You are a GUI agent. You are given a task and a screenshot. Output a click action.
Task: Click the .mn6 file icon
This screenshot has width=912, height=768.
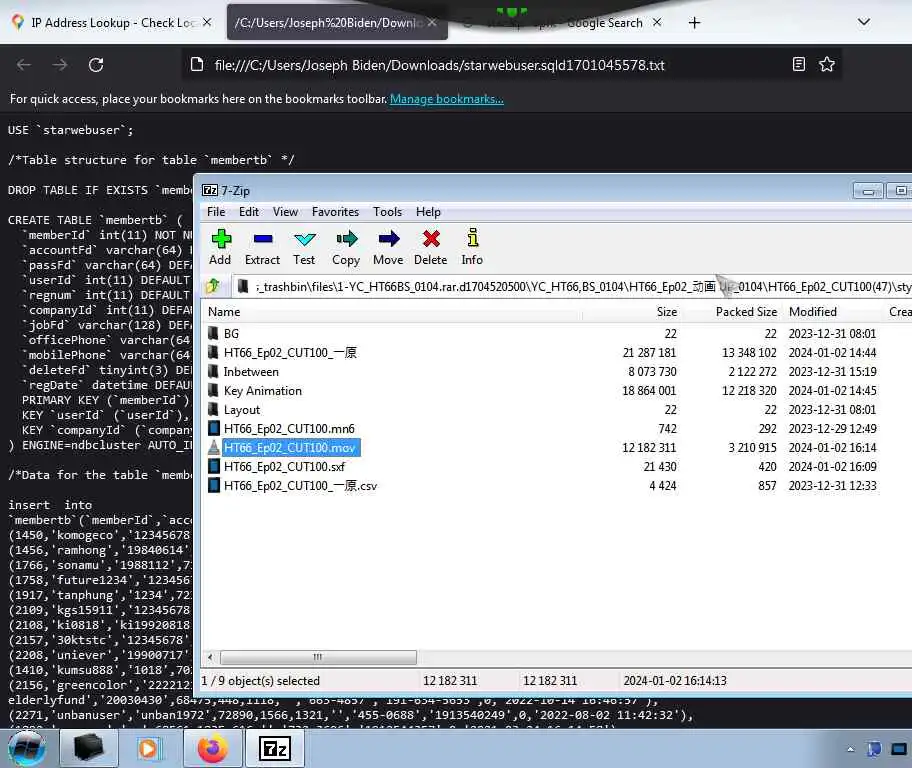(213, 429)
